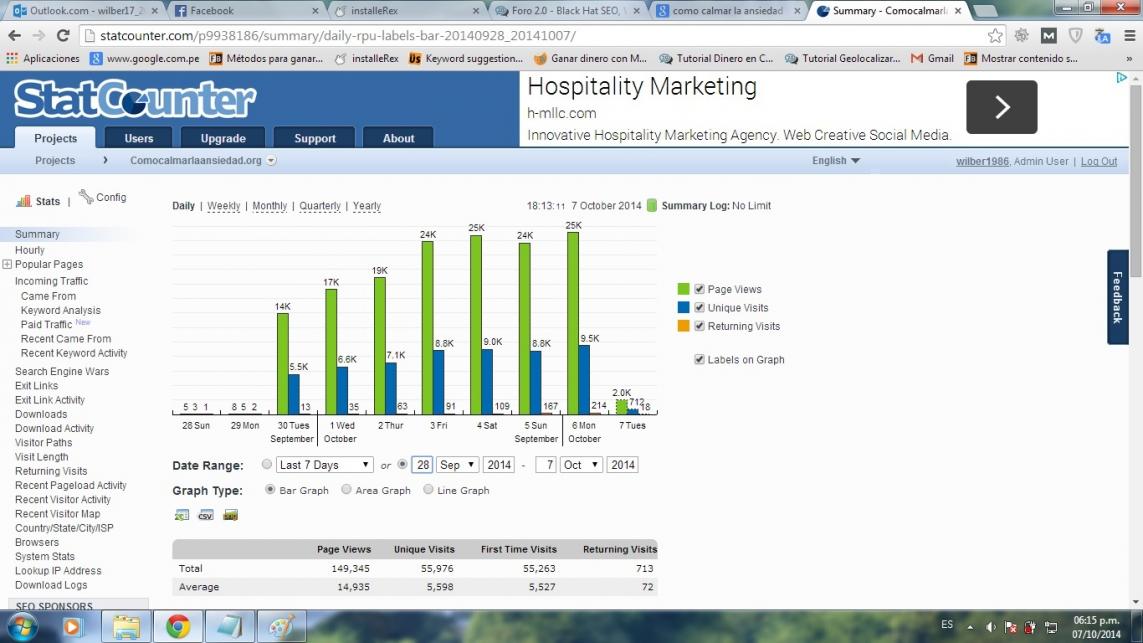1143x643 pixels.
Task: Toggle the Labels on Graph checkbox
Action: point(700,359)
